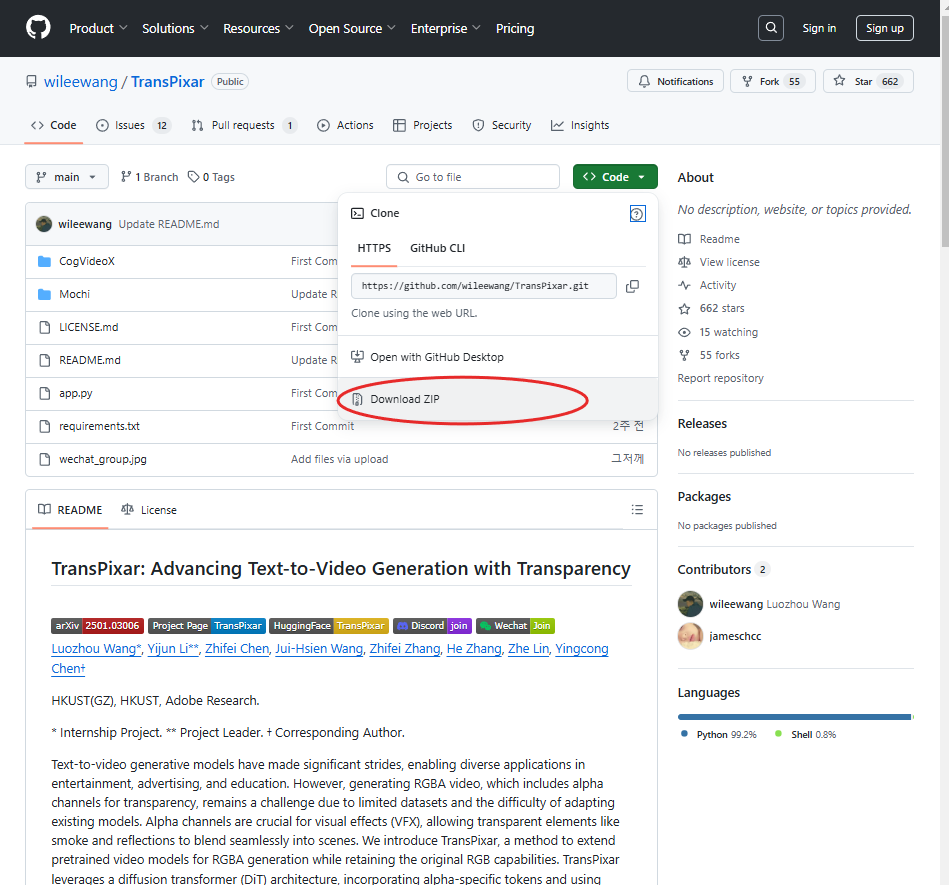This screenshot has height=885, width=949.
Task: View 15 watching link
Action: (x=718, y=332)
